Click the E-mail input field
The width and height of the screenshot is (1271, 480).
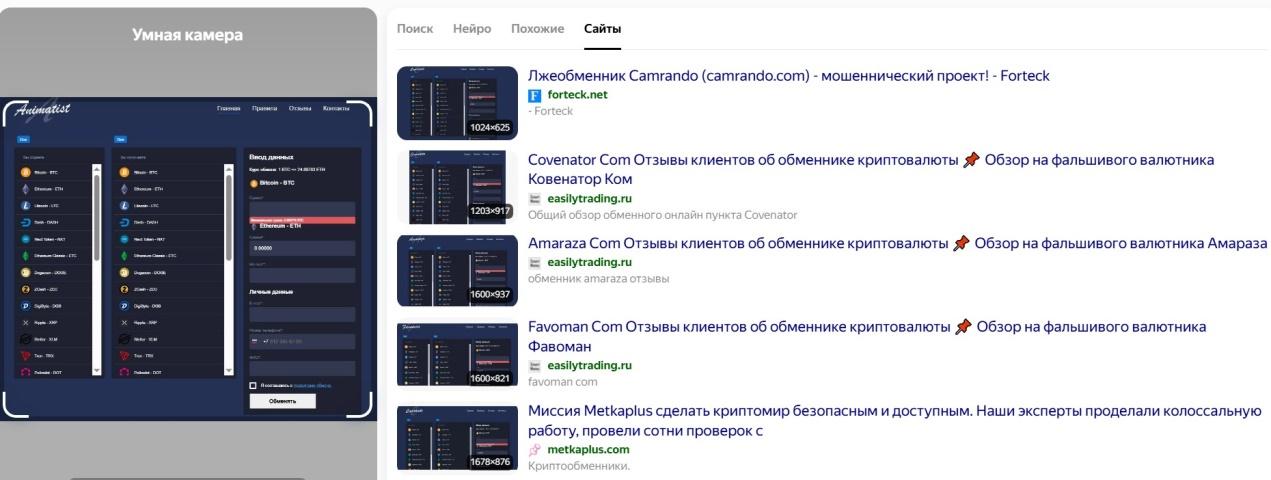click(x=302, y=315)
